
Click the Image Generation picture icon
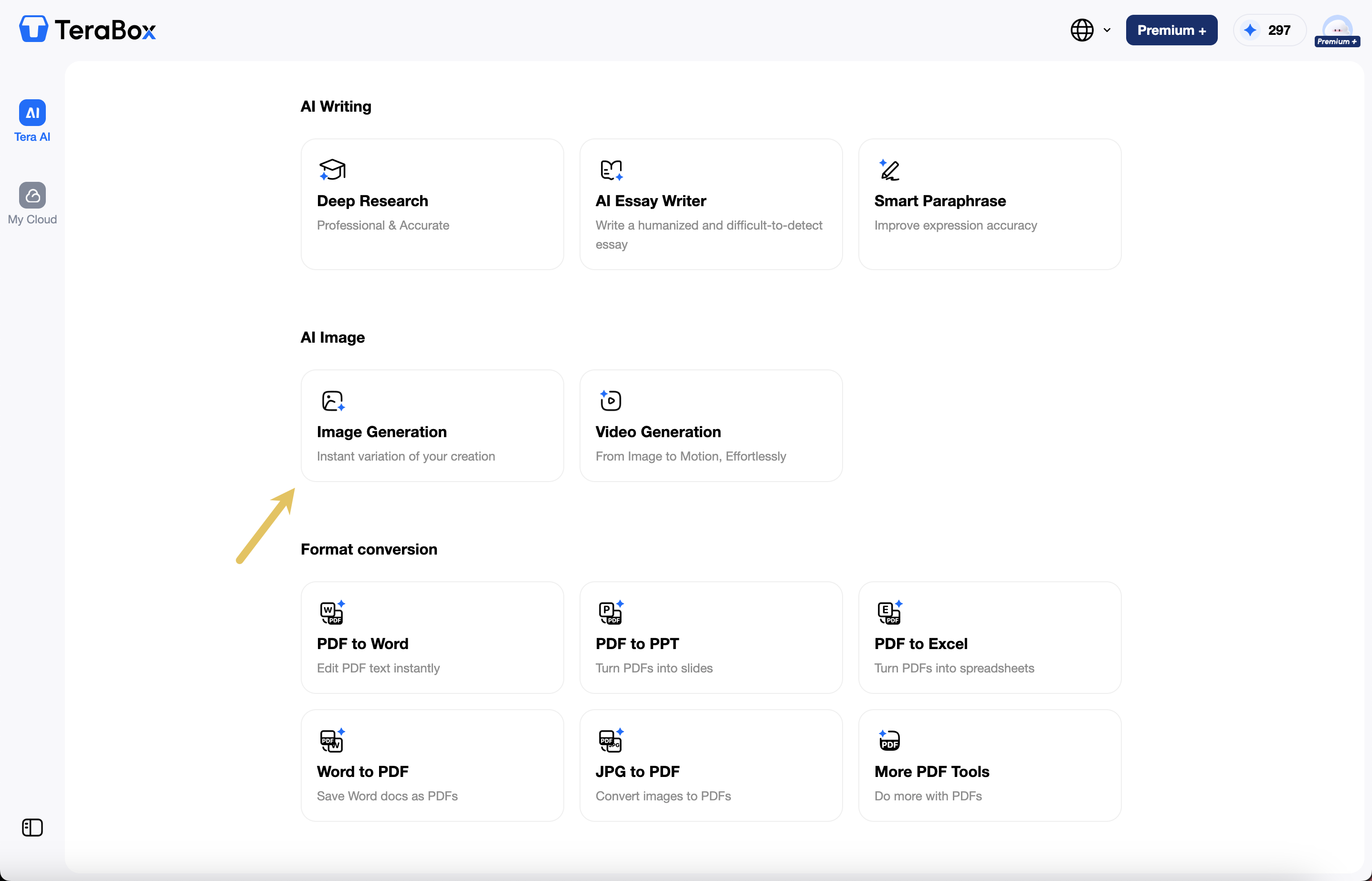point(333,401)
